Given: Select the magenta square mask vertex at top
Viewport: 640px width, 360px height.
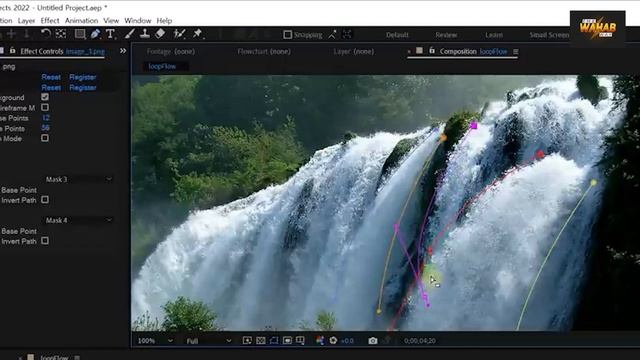Looking at the screenshot, I should tap(473, 126).
